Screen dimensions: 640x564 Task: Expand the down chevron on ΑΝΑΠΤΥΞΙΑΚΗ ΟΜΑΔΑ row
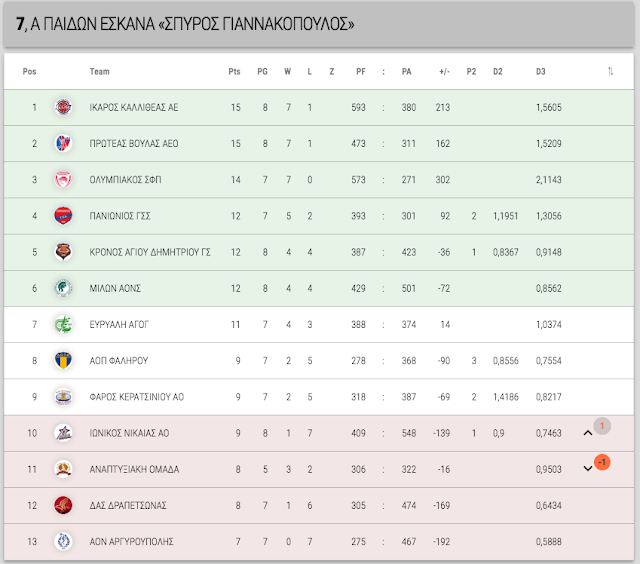[588, 469]
